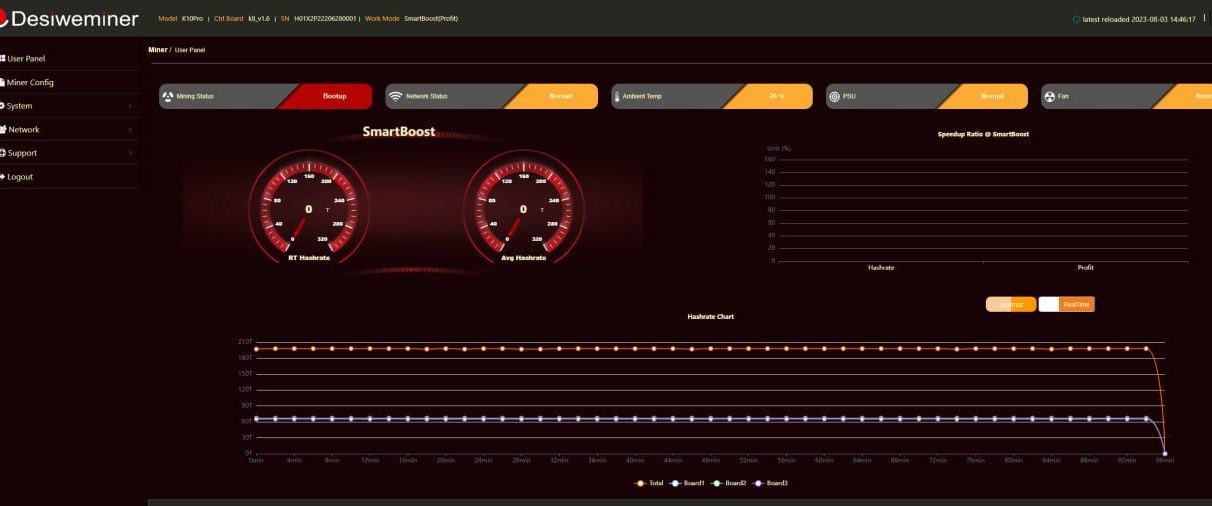The image size is (1212, 506).
Task: Click the Miner breadcrumb link
Action: click(x=157, y=49)
